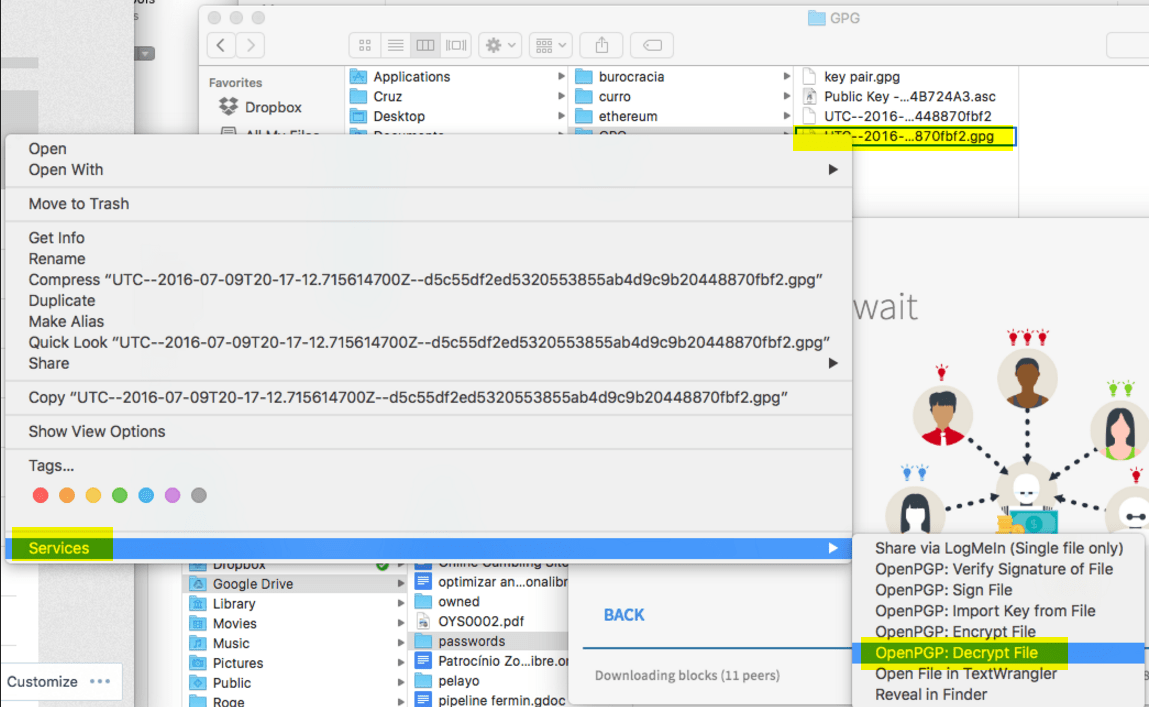Click the Share icon in the toolbar

pos(600,45)
